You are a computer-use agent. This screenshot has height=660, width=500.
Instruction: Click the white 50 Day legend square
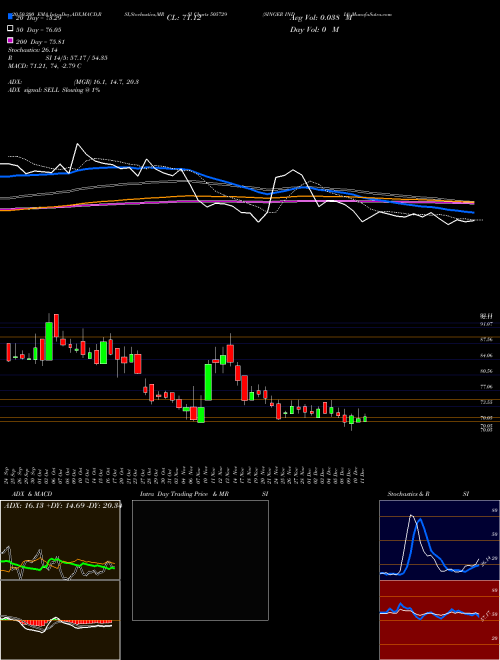10,29
